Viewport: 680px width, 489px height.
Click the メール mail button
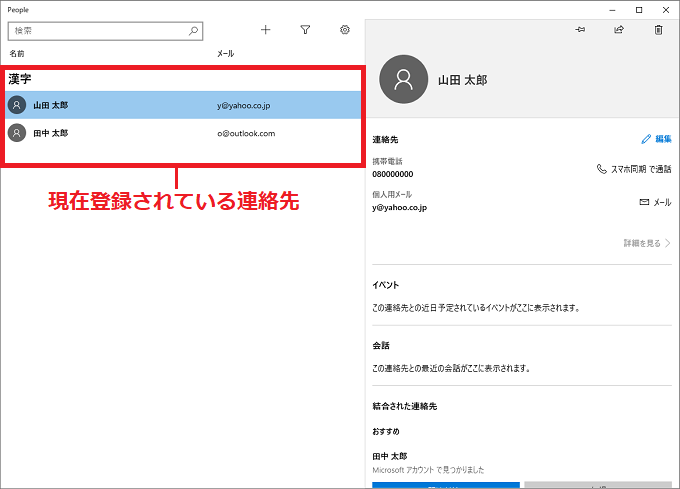click(656, 202)
